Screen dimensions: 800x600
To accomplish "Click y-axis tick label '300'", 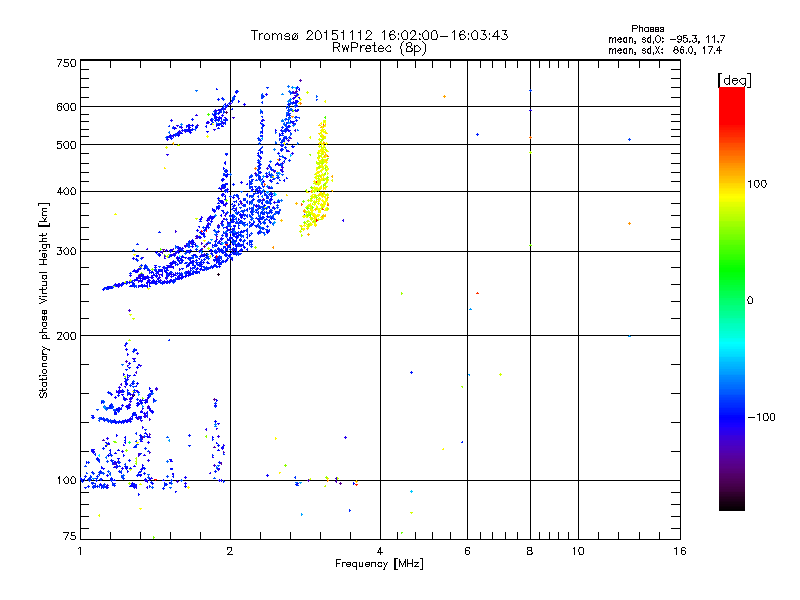I will (66, 252).
